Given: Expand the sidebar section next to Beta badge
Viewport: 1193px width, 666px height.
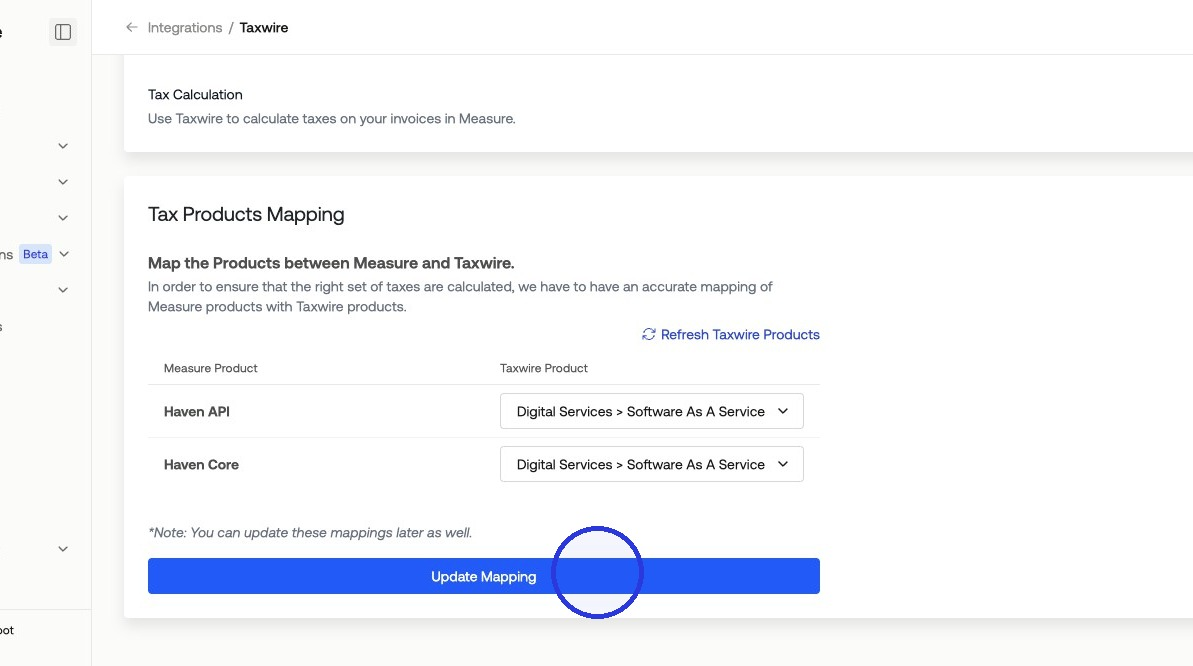Looking at the screenshot, I should (x=64, y=254).
